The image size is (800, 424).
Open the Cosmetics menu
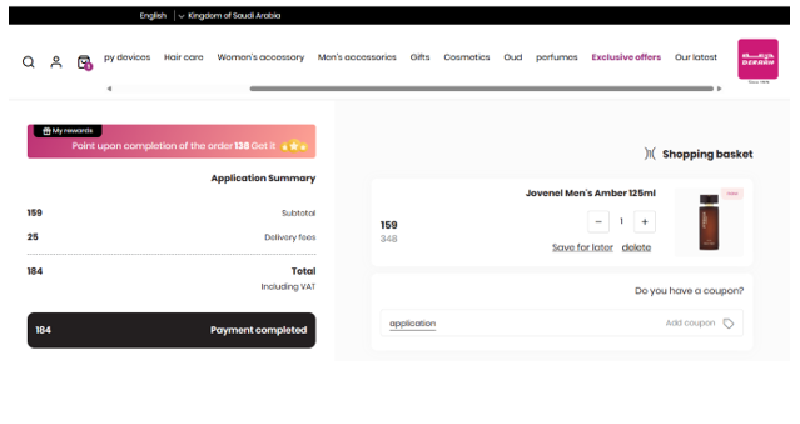tap(467, 57)
